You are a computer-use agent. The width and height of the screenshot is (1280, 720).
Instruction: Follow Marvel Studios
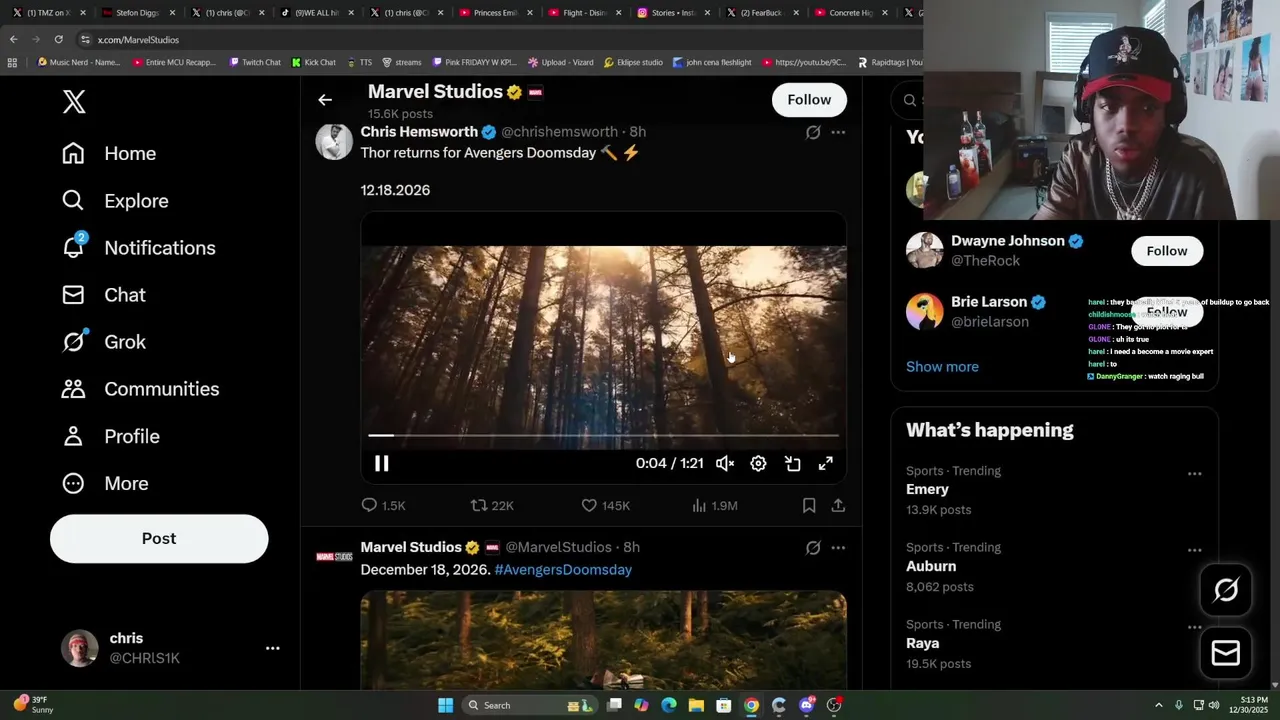click(x=809, y=99)
